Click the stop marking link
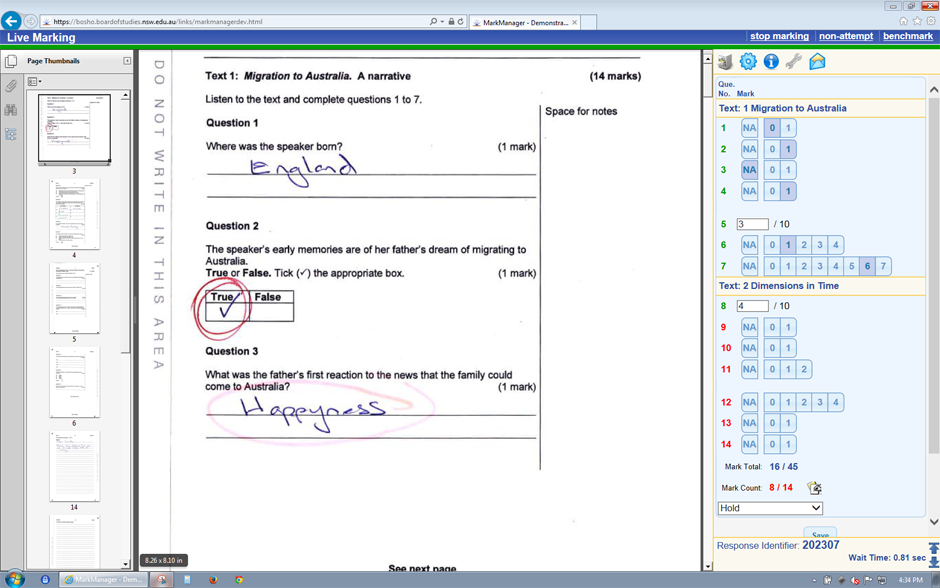Screen dimensions: 940x588 click(x=779, y=36)
